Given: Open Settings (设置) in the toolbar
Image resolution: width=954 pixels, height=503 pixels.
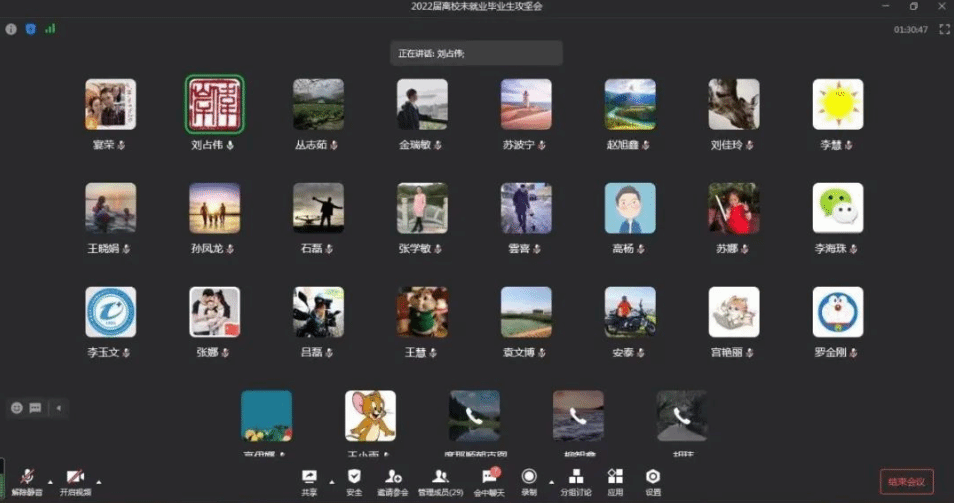Looking at the screenshot, I should click(653, 477).
